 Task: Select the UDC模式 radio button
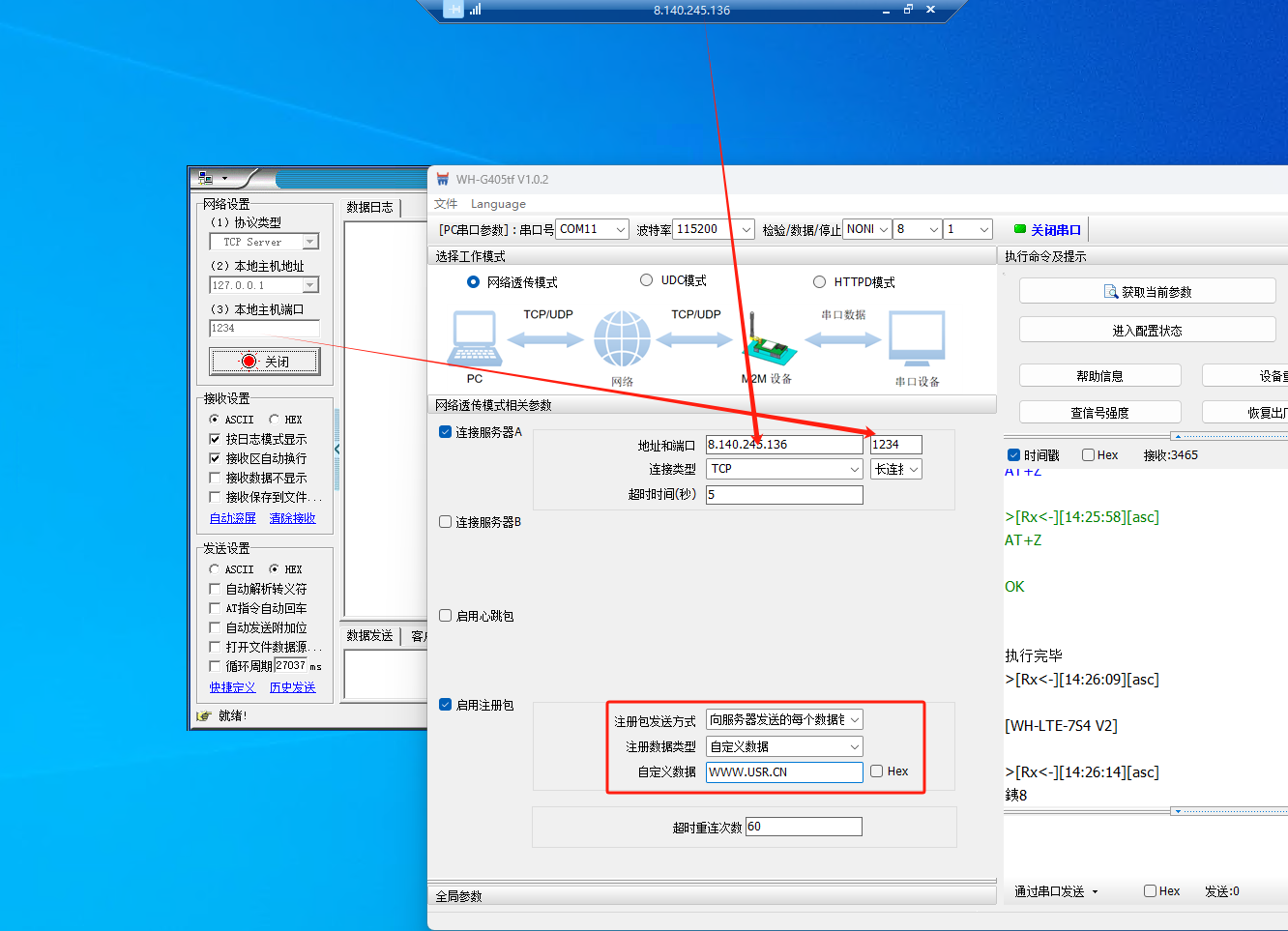point(646,280)
